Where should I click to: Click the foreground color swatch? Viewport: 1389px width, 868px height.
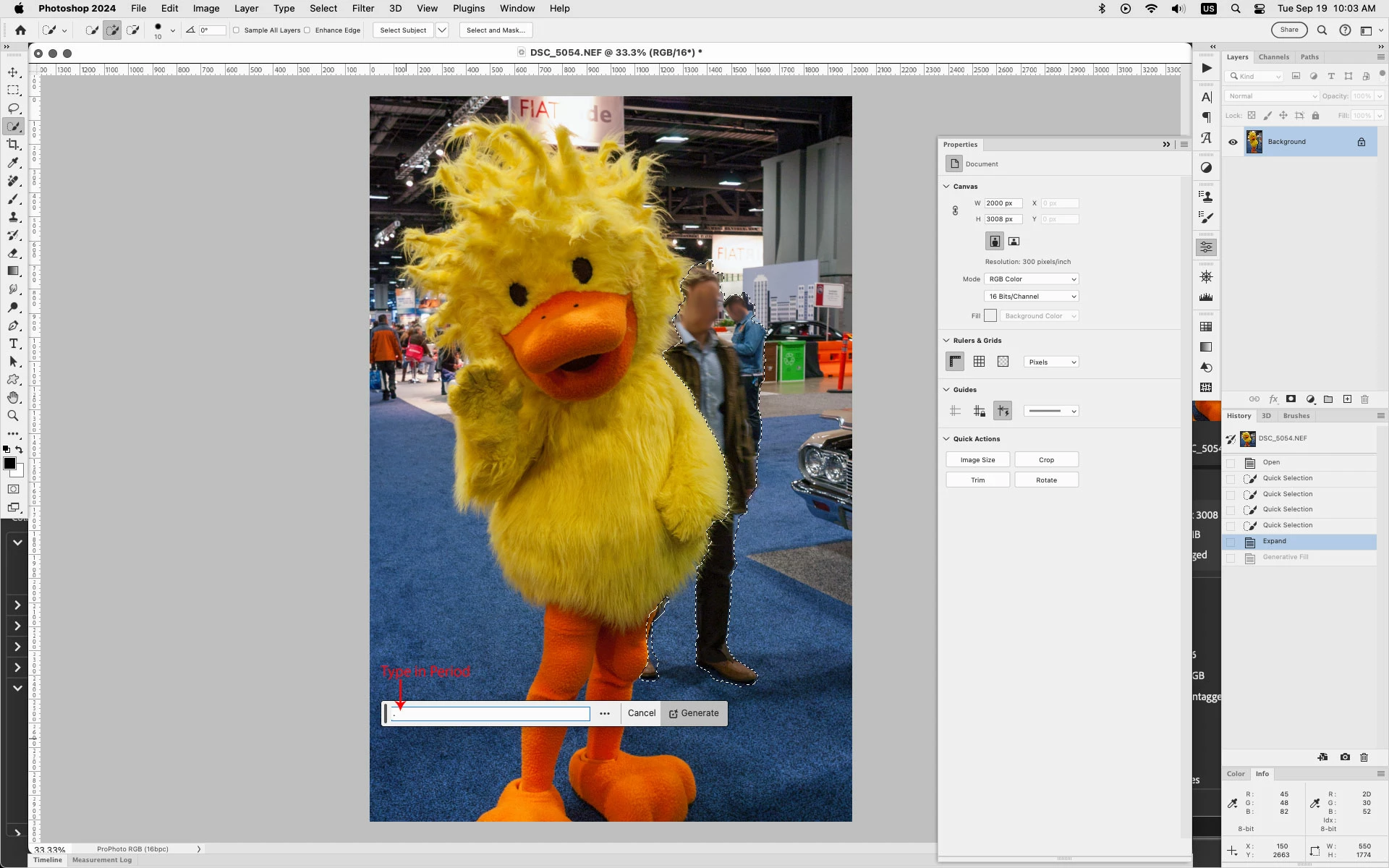(9, 464)
